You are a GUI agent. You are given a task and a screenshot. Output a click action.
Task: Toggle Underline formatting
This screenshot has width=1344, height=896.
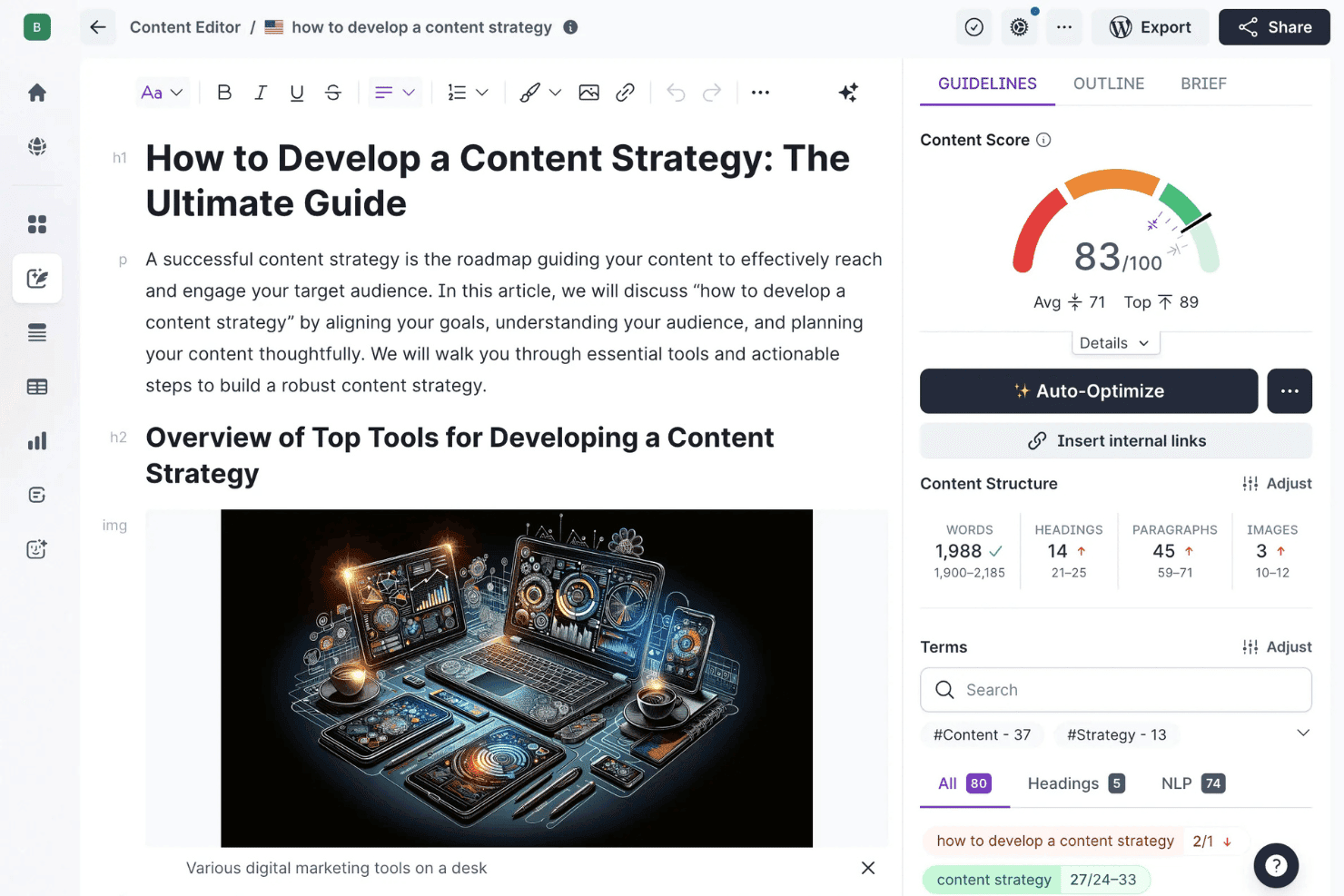click(x=297, y=93)
